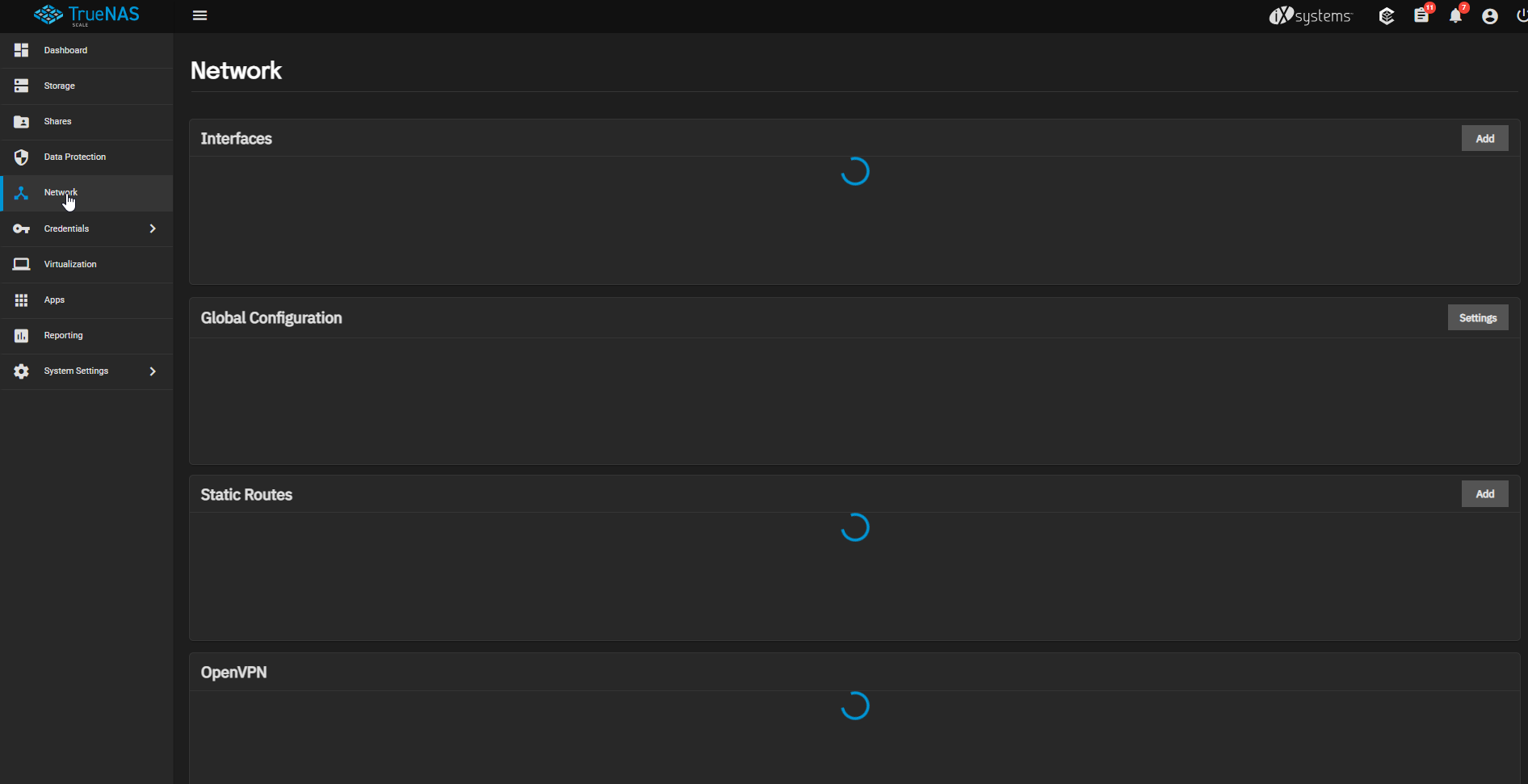Click the TrueNAS logo
The width and height of the screenshot is (1528, 784).
coord(86,15)
